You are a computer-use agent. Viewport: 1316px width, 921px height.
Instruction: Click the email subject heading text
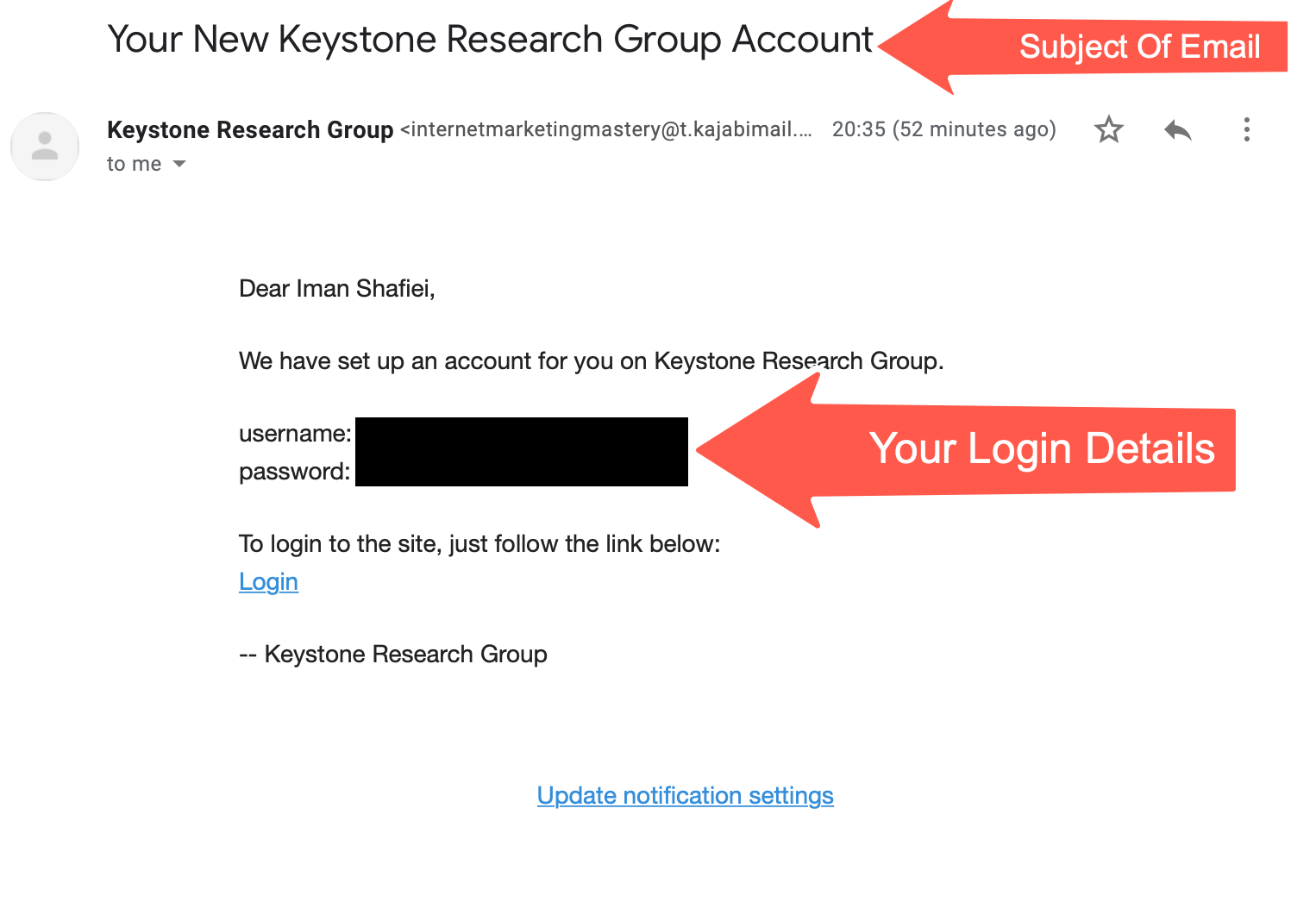point(490,41)
